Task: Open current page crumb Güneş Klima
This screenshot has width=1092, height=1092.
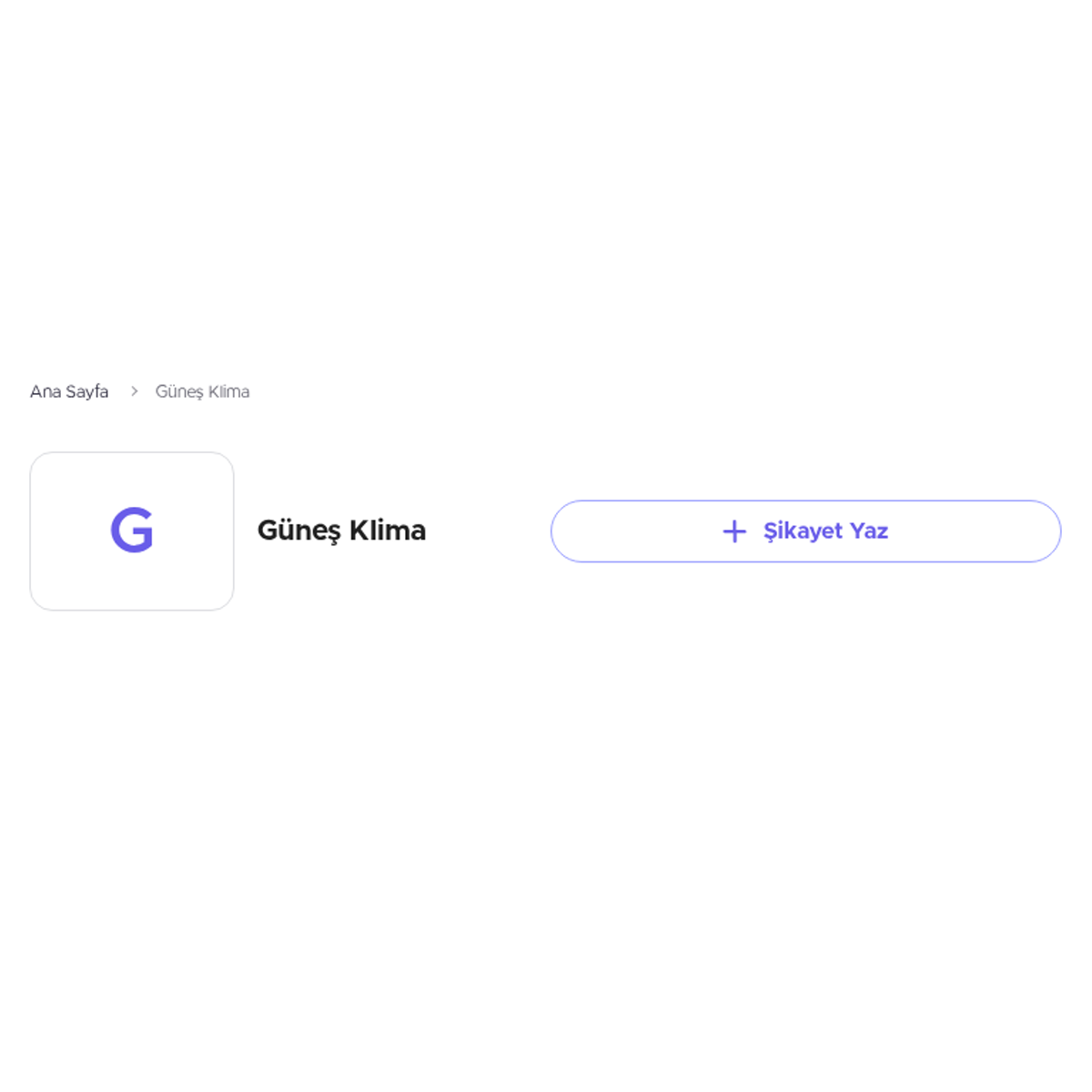Action: pyautogui.click(x=202, y=391)
